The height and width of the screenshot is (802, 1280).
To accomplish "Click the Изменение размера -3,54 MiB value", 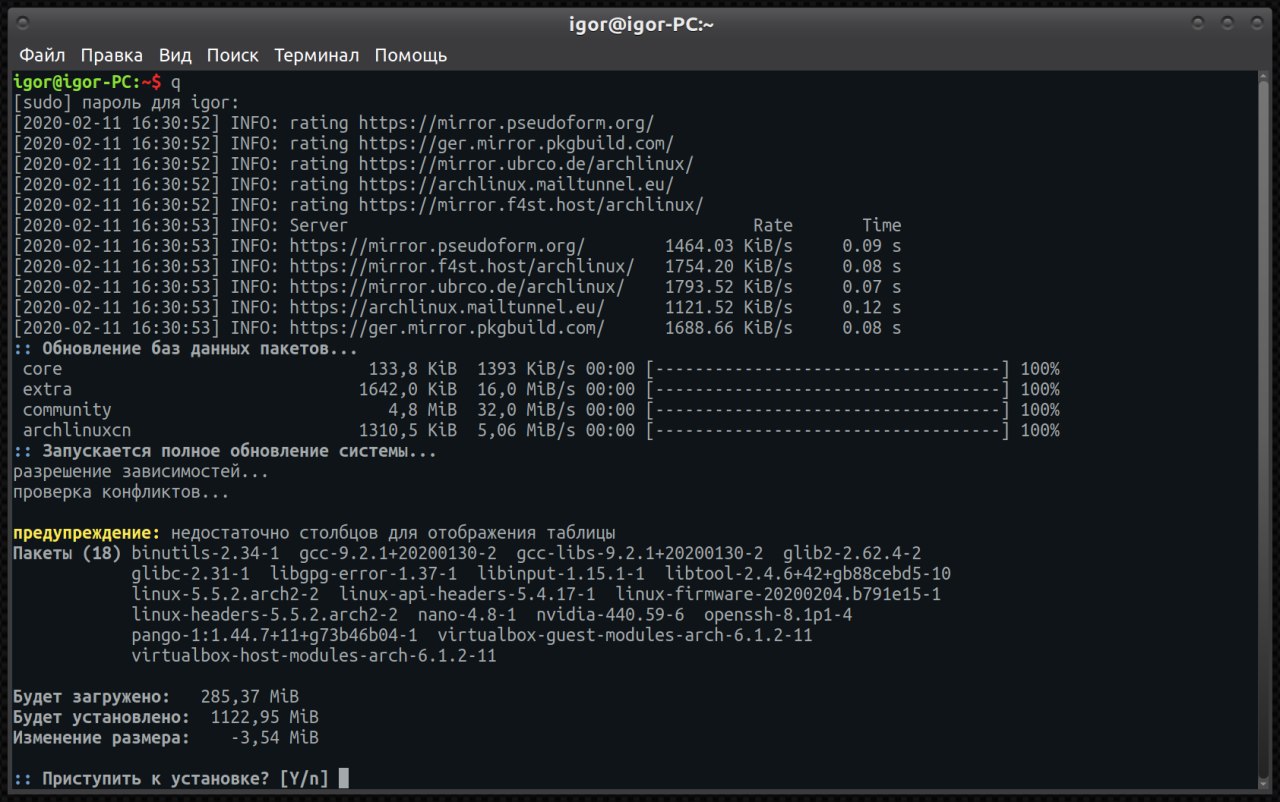I will 275,738.
